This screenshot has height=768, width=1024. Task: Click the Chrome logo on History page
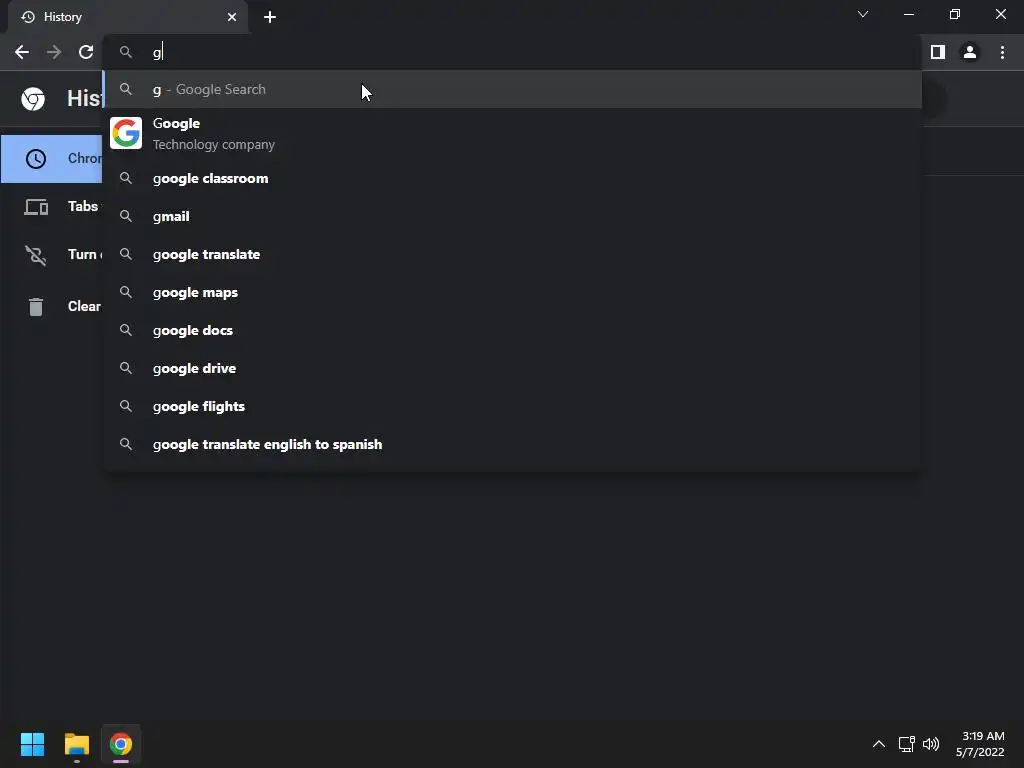point(33,99)
